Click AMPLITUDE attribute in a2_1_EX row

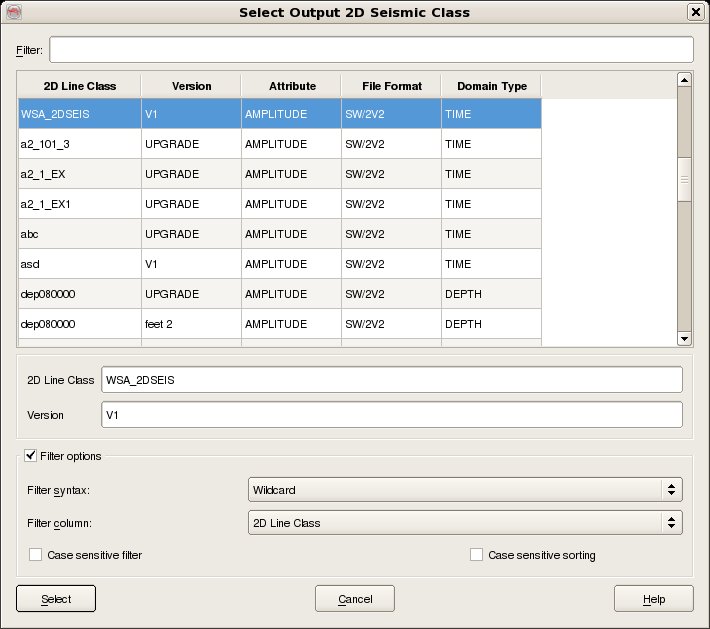tap(292, 174)
